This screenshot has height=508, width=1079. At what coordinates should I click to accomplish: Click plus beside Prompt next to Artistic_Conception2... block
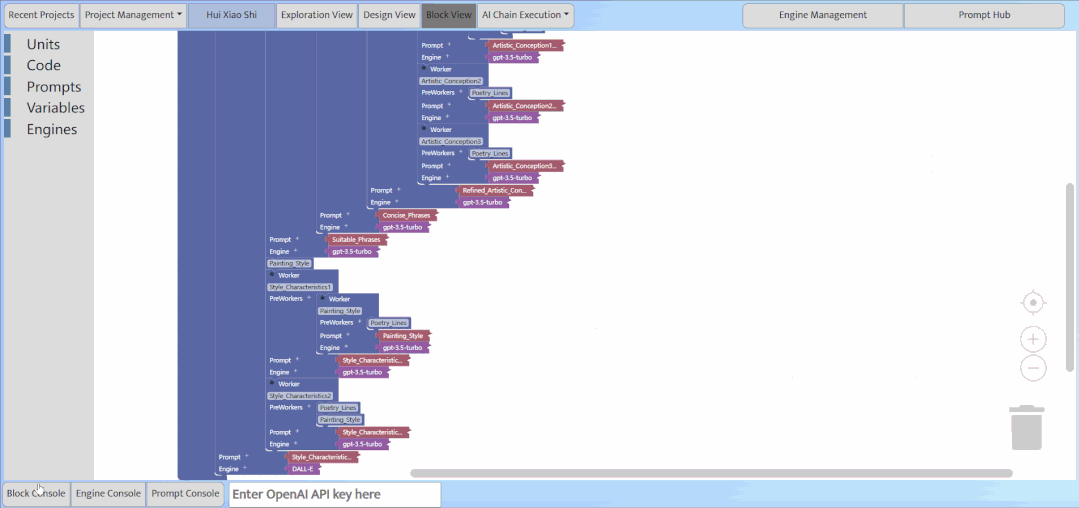[x=449, y=105]
